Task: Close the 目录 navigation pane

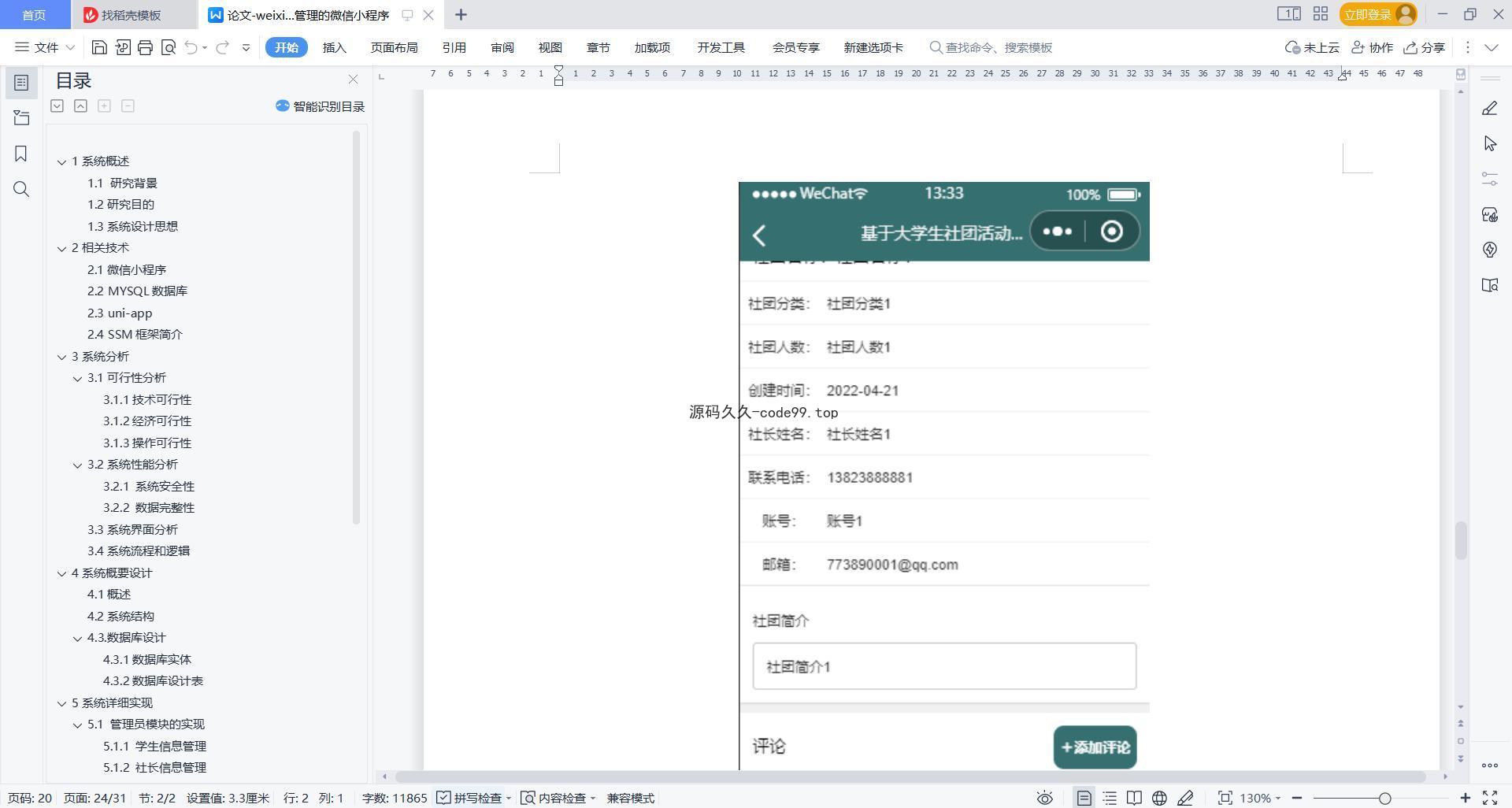Action: click(353, 80)
